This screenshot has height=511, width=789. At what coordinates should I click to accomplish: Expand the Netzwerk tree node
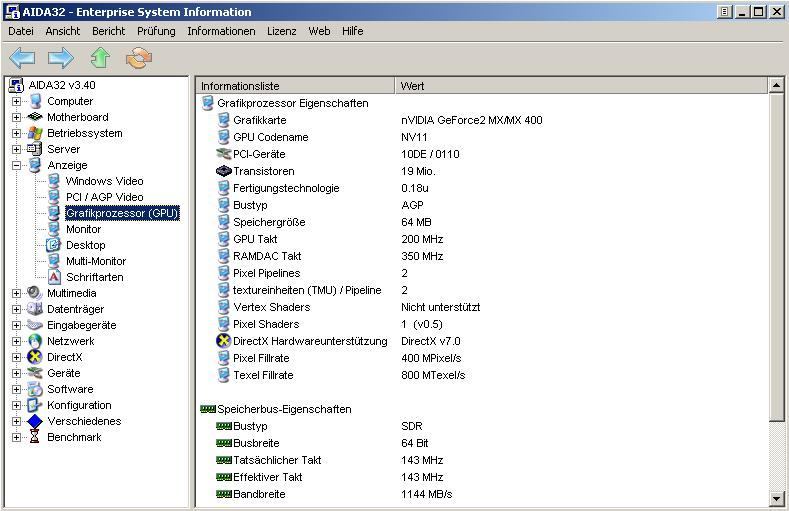[x=17, y=341]
